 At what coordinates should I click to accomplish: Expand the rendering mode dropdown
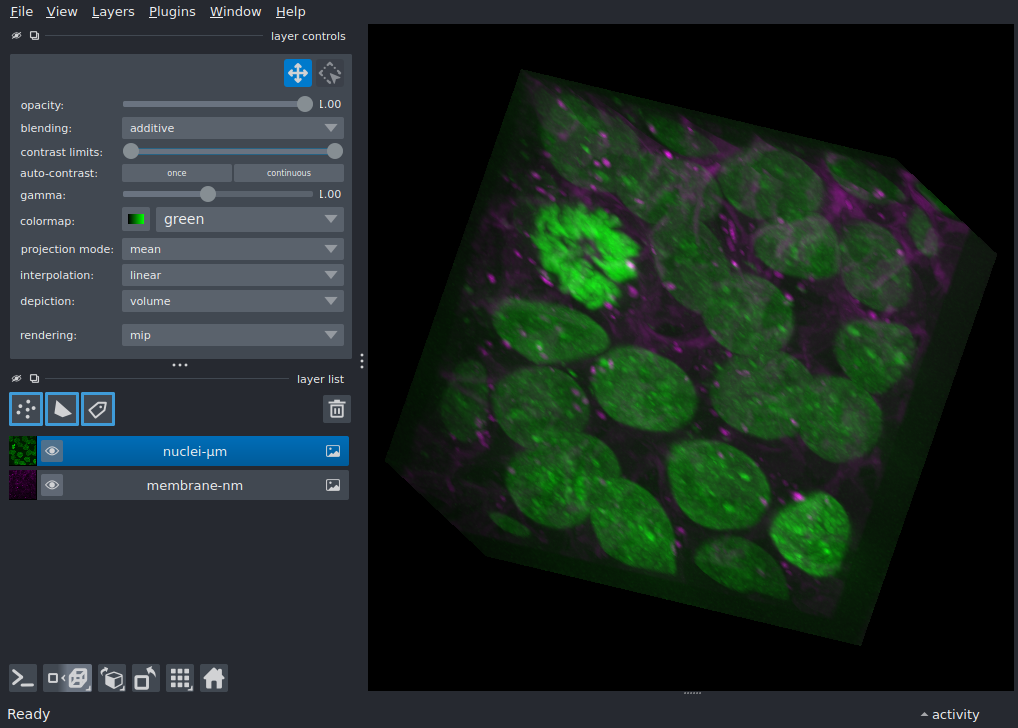pos(232,335)
